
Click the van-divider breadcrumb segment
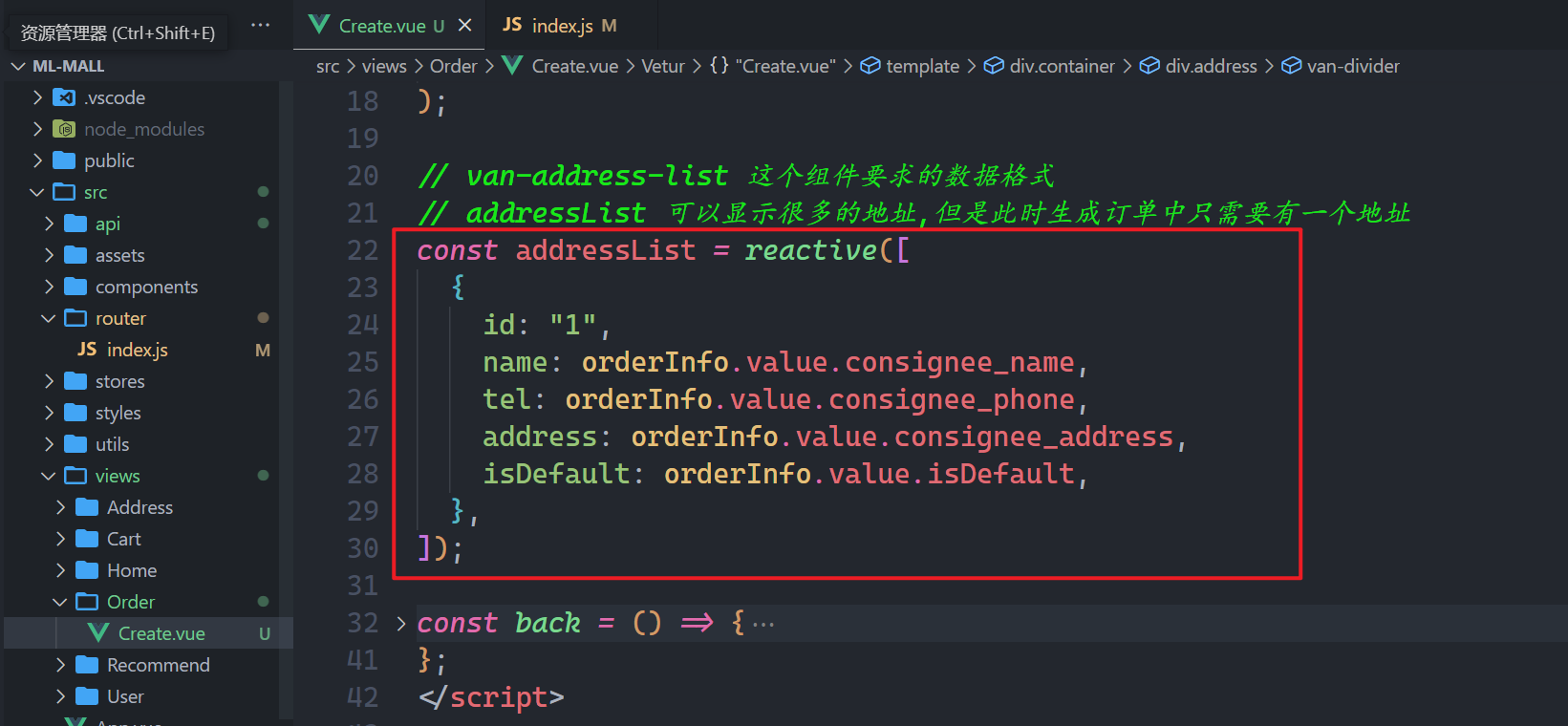pos(1353,66)
